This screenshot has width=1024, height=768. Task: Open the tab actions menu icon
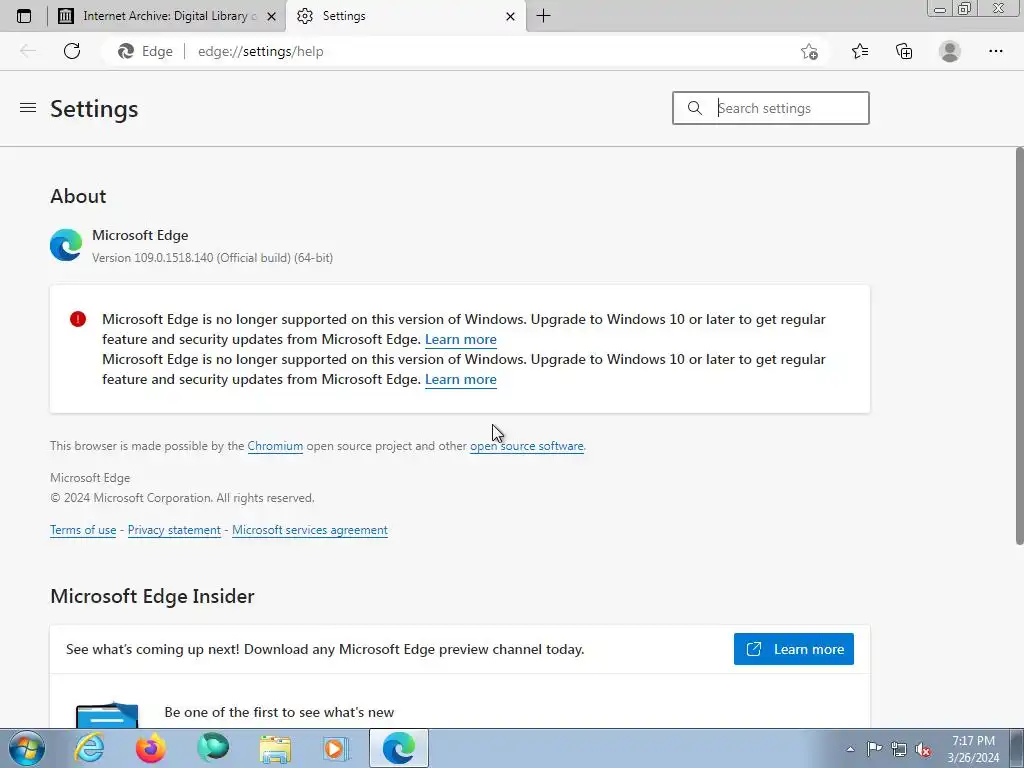24,16
